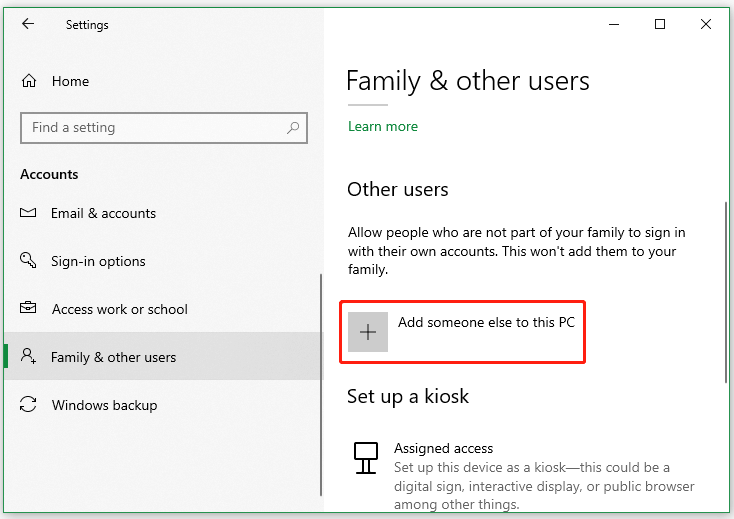Open Assigned access kiosk setup
This screenshot has height=519, width=734.
[x=524, y=475]
